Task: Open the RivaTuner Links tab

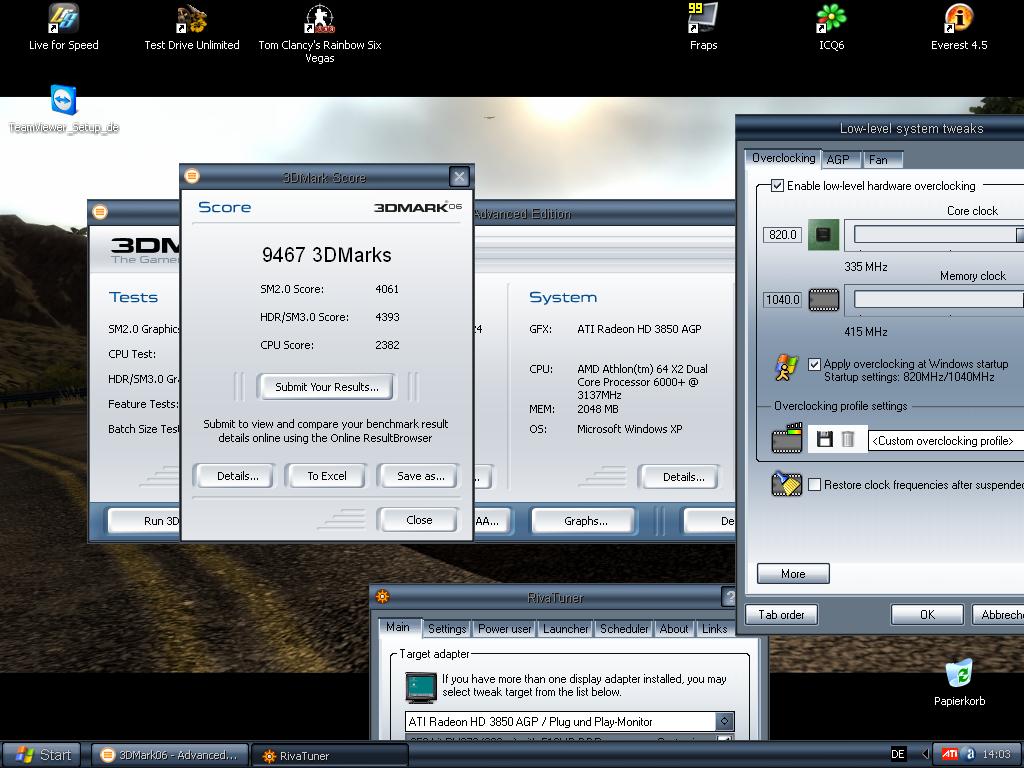Action: click(714, 628)
